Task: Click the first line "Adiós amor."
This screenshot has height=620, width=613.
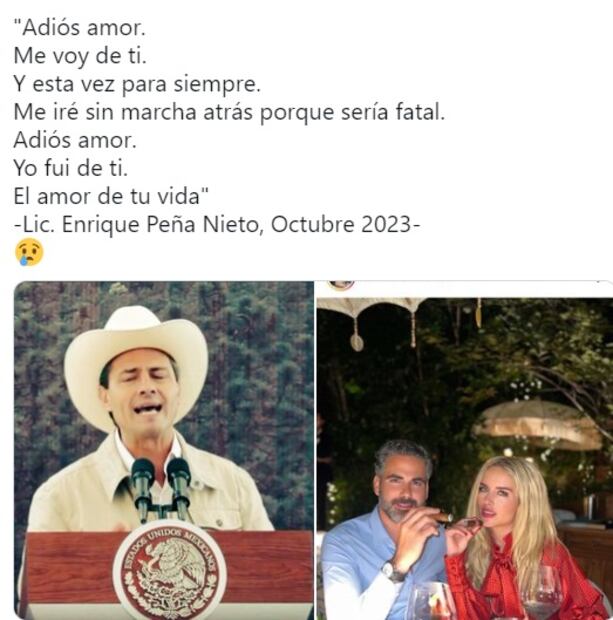Action: tap(79, 28)
